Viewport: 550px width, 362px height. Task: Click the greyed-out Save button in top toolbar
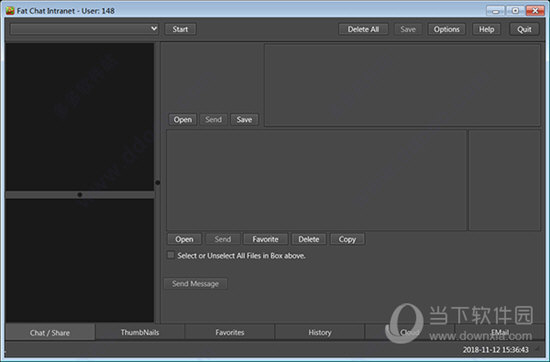pos(408,29)
